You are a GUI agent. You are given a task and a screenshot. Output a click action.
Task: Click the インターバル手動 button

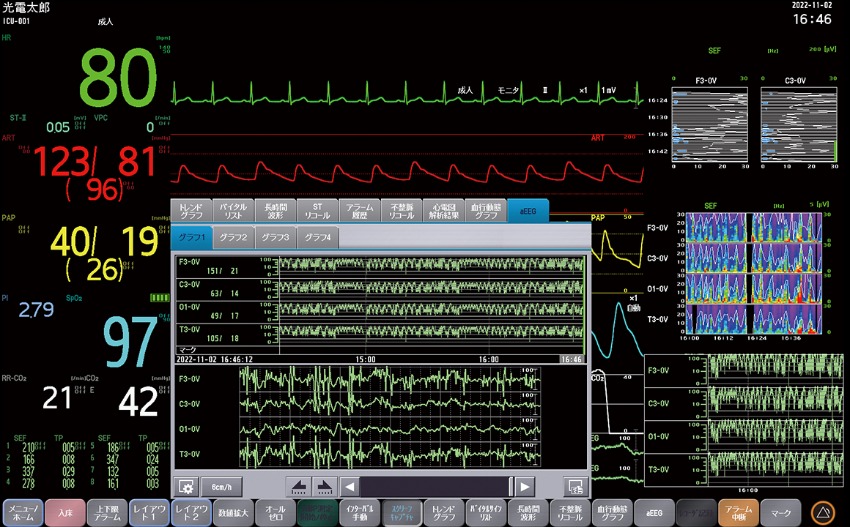click(359, 512)
